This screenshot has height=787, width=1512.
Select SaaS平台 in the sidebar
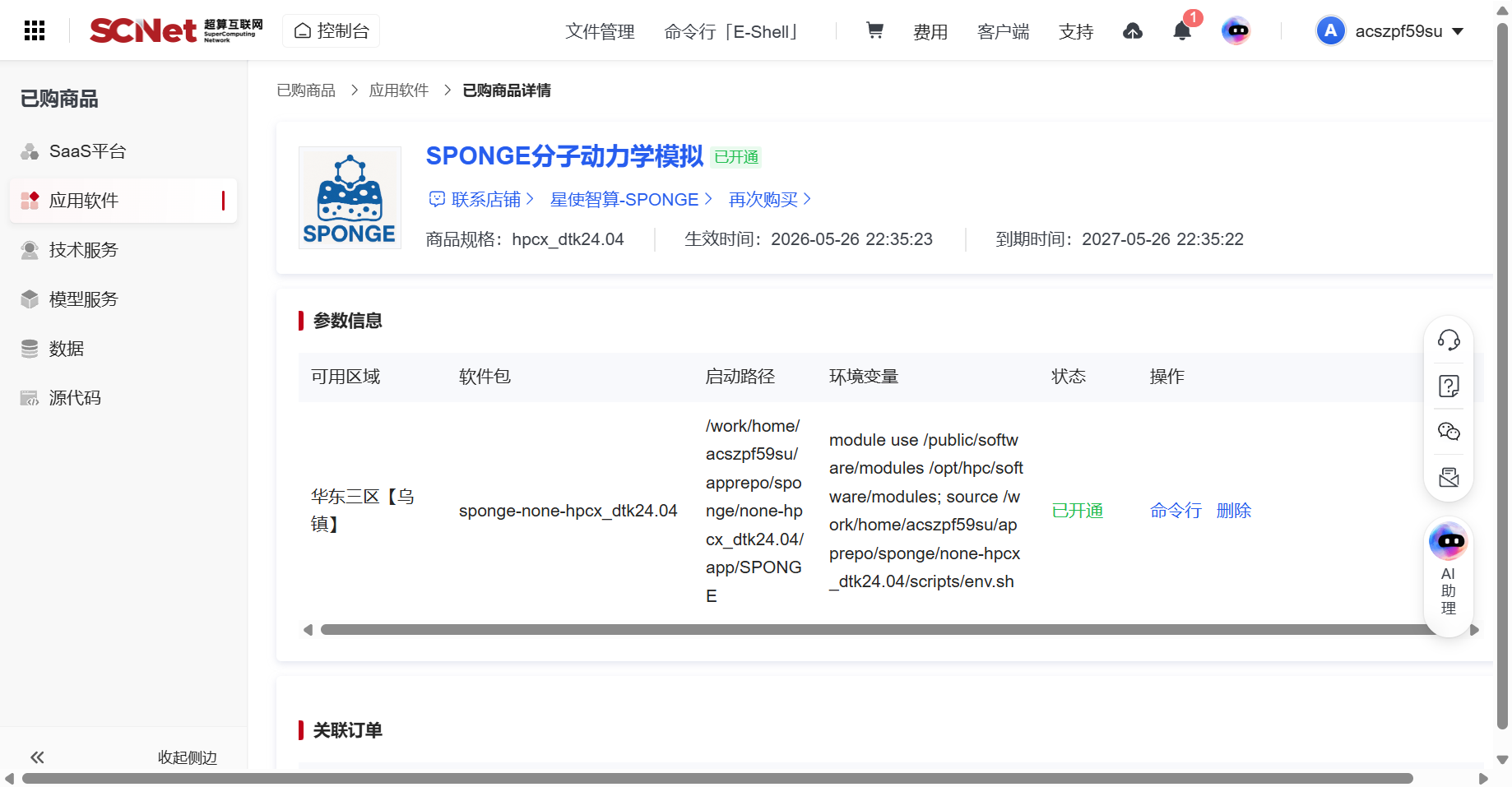pyautogui.click(x=123, y=151)
